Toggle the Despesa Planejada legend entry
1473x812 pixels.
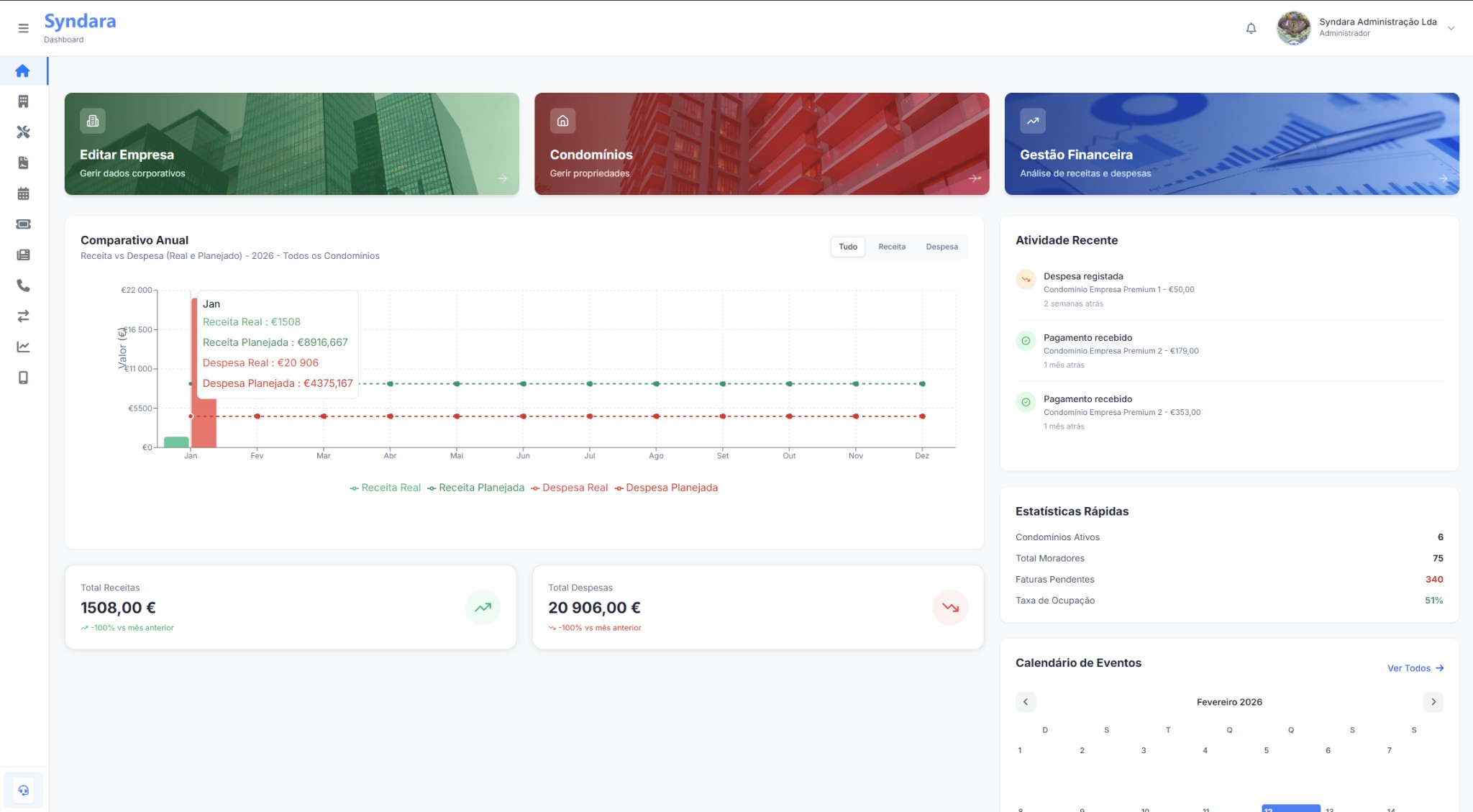pyautogui.click(x=666, y=487)
